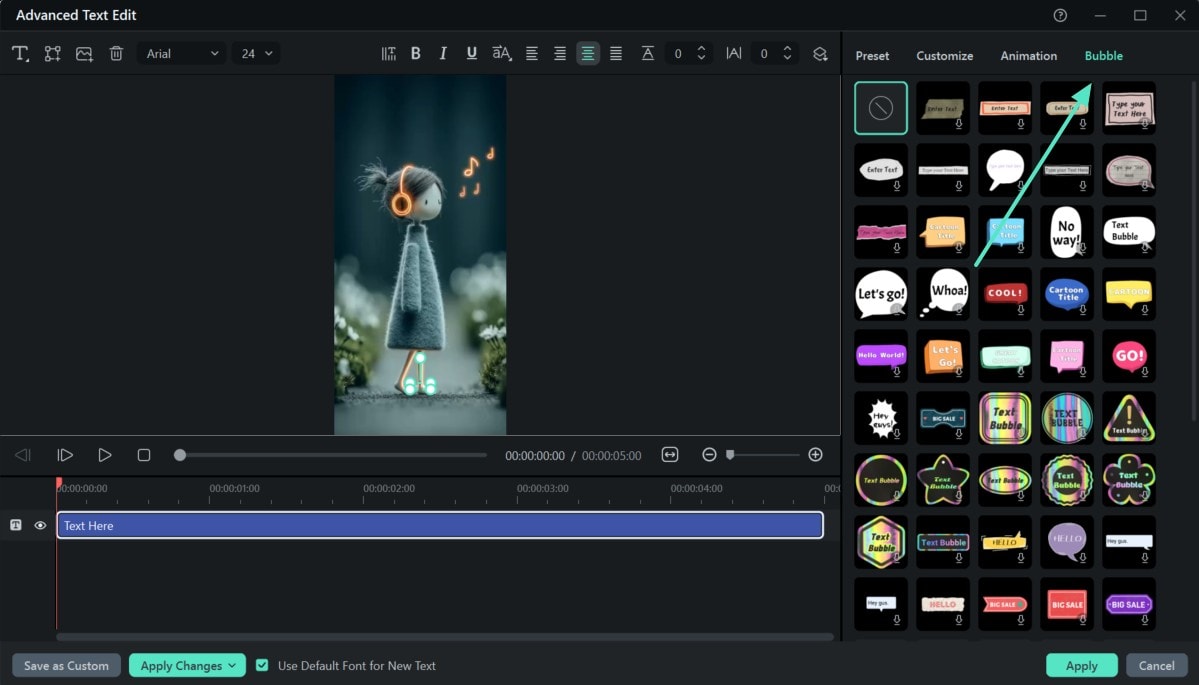Toggle italic text formatting
1199x685 pixels.
pyautogui.click(x=444, y=54)
